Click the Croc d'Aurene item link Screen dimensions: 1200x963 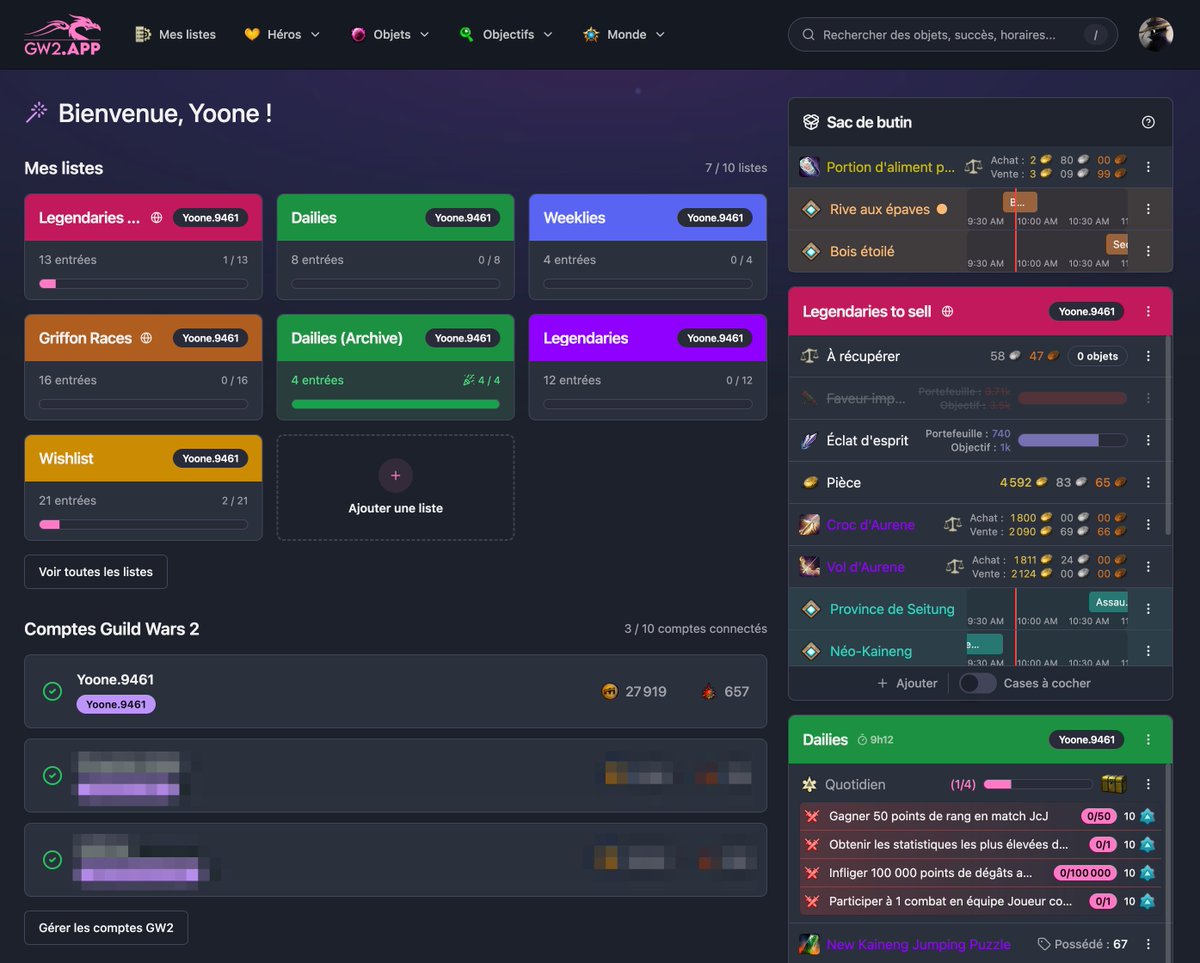(870, 524)
